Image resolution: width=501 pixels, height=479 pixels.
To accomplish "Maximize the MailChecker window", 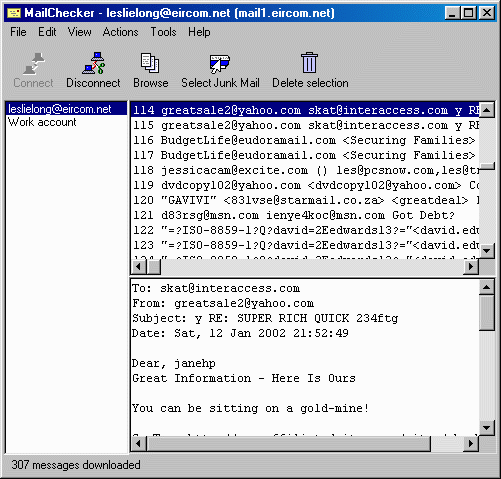I will pyautogui.click(x=468, y=13).
